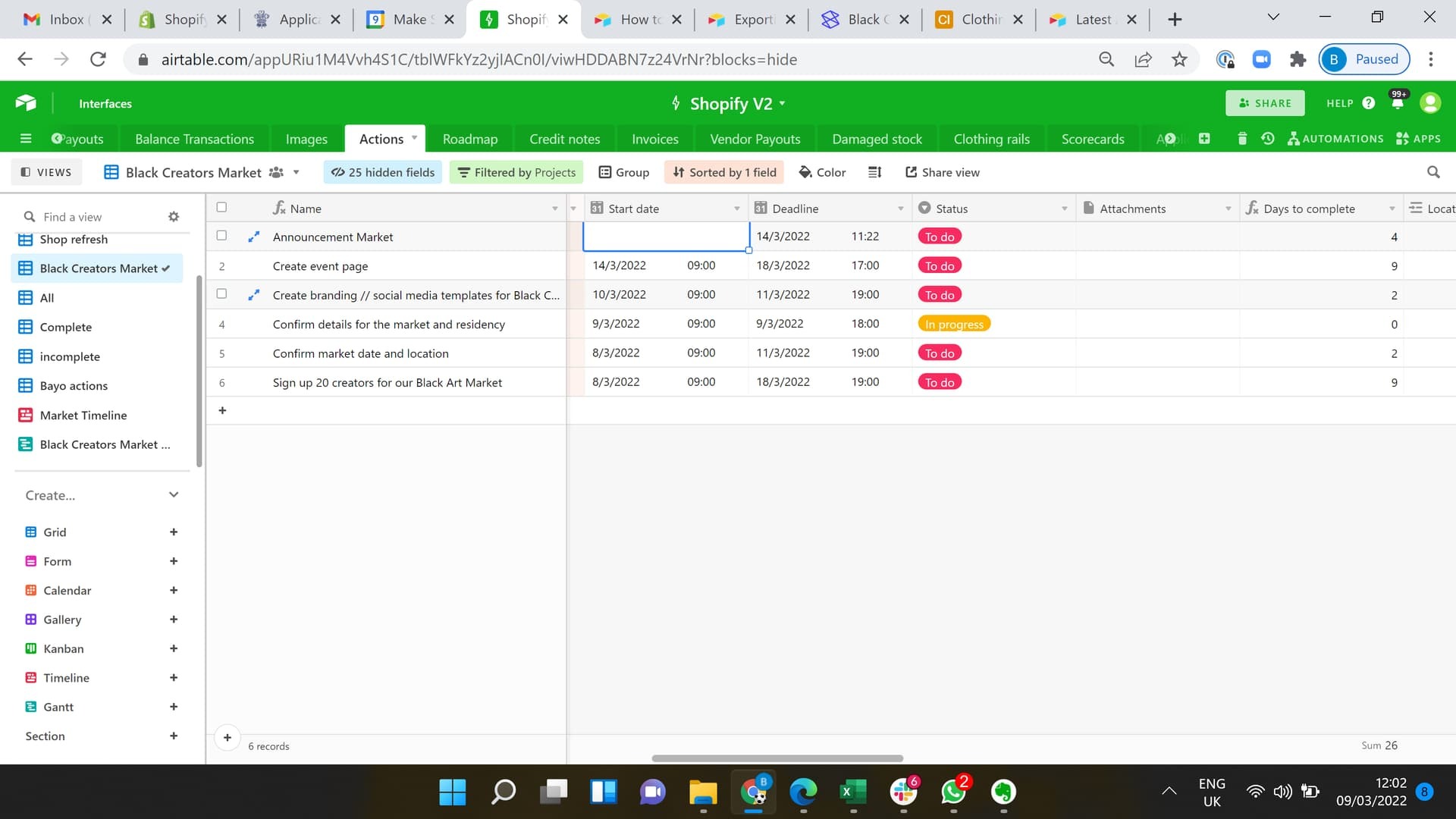This screenshot has width=1456, height=819.
Task: Open Windows Start menu
Action: 453,792
